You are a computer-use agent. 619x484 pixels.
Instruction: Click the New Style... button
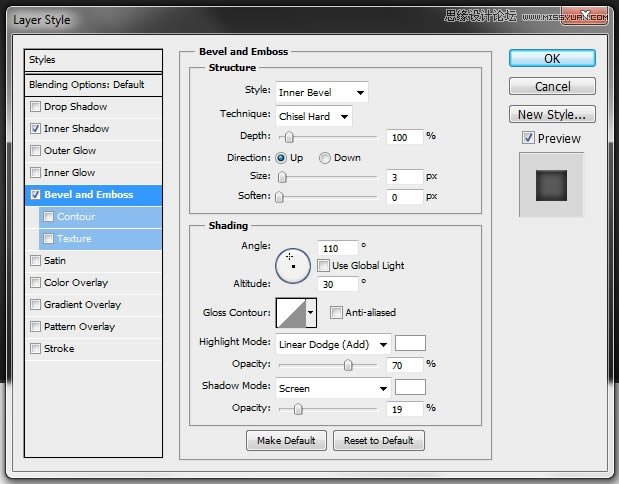(552, 114)
